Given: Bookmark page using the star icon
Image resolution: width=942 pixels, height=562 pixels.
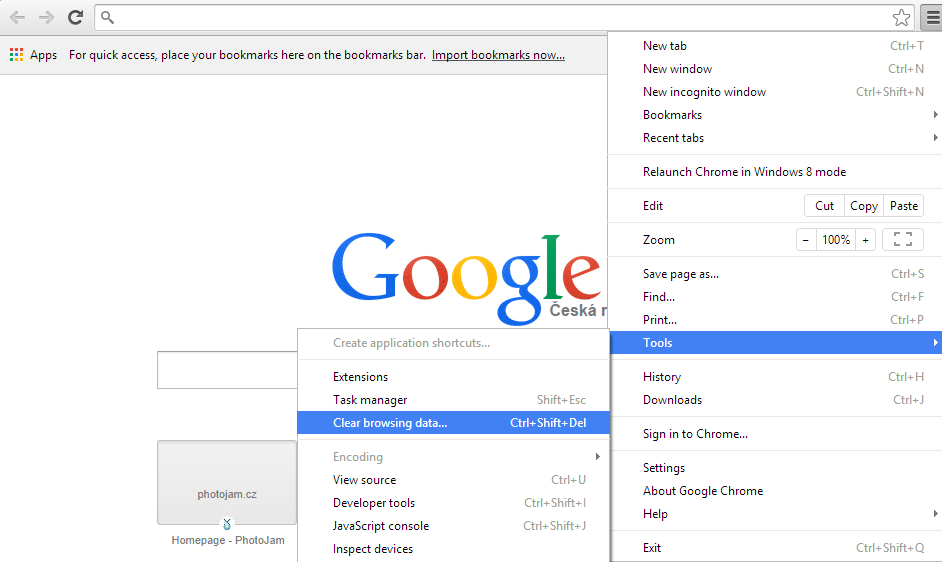Looking at the screenshot, I should click(901, 17).
